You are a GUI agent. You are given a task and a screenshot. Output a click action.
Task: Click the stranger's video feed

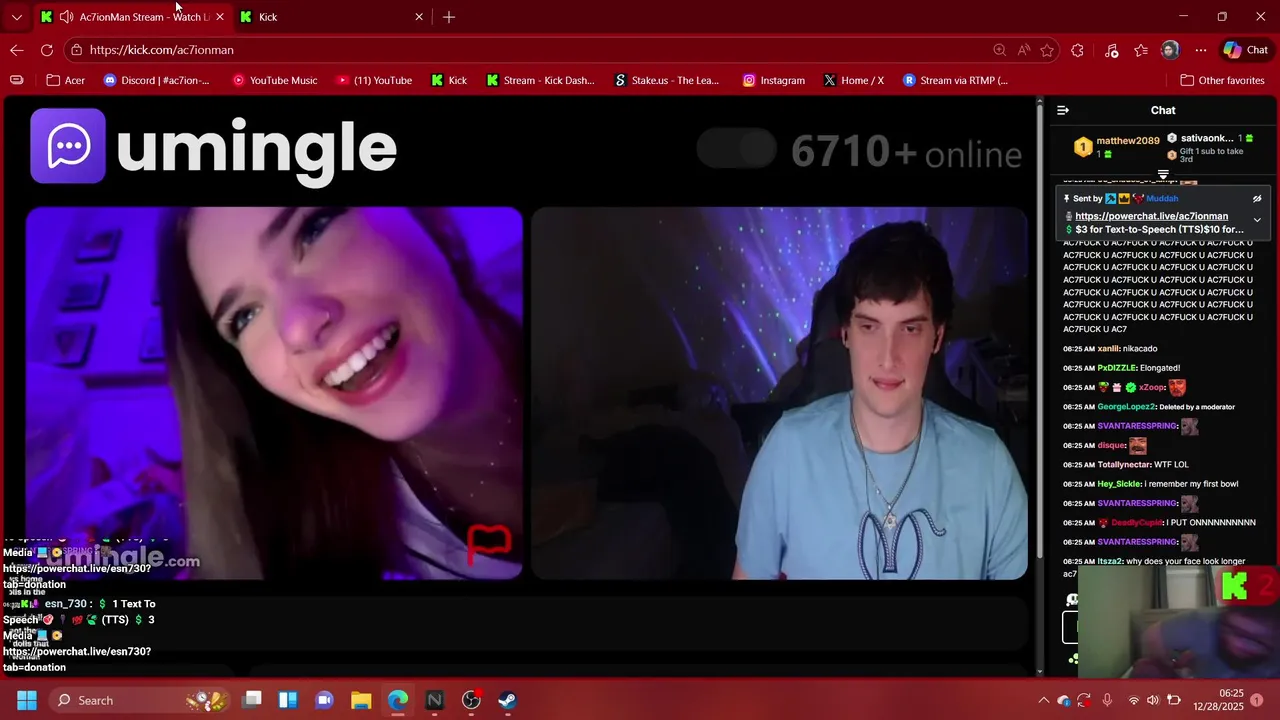(274, 393)
